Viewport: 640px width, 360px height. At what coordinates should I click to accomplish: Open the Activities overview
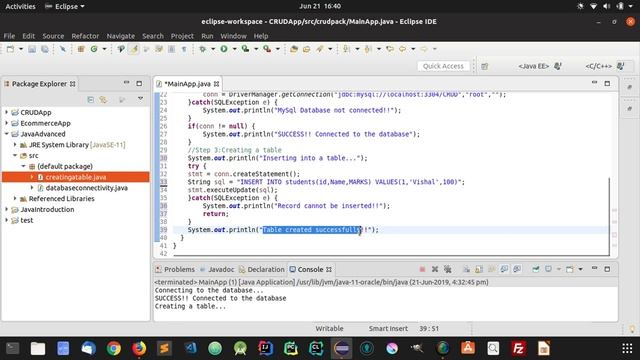coord(20,6)
